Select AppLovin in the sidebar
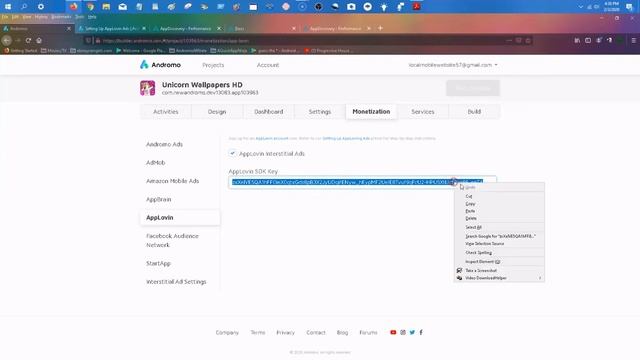 pos(180,218)
